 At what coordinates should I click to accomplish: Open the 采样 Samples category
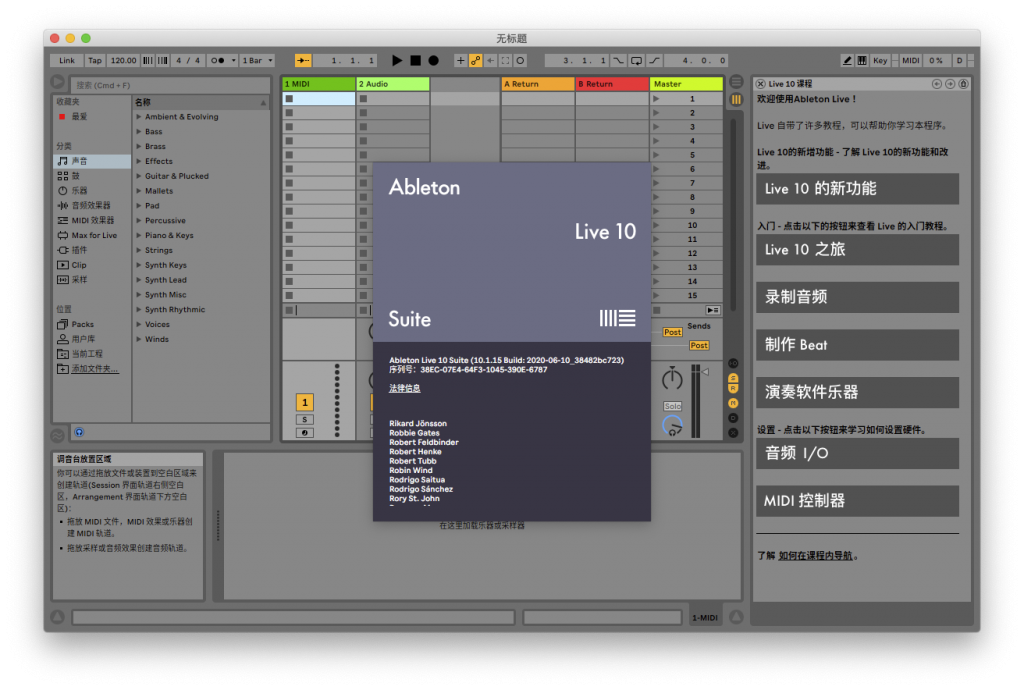[91, 279]
